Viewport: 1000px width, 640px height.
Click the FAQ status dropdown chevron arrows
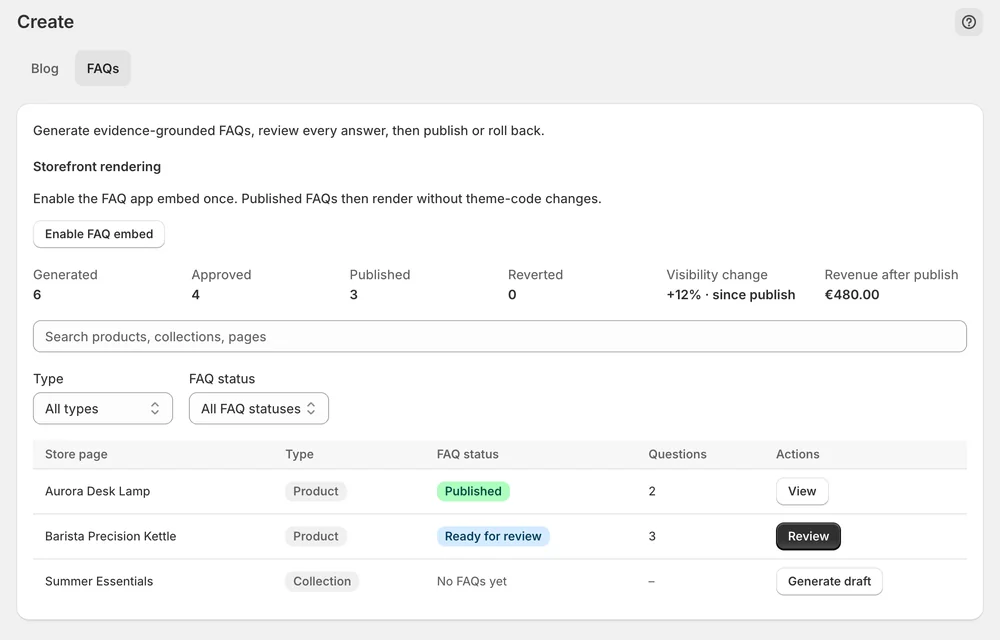[311, 409]
